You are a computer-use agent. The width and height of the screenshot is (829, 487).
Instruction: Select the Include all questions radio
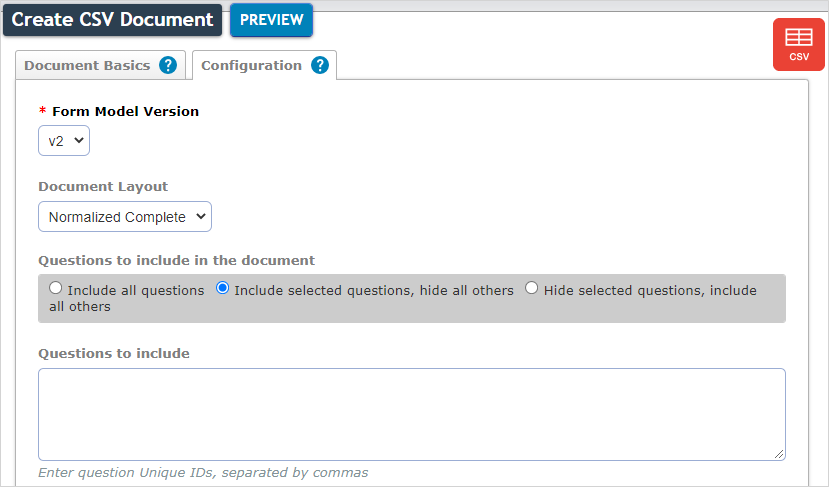(56, 288)
